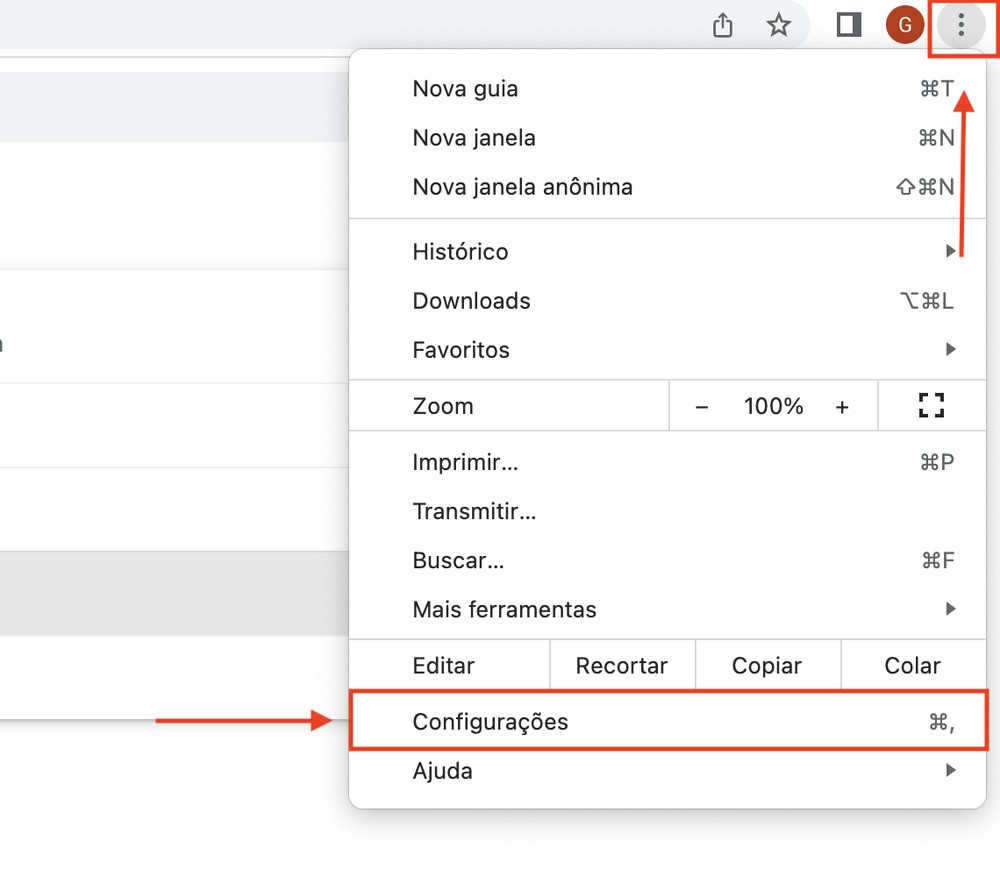Select Imprimir from the menu
Image resolution: width=1000 pixels, height=884 pixels.
(466, 462)
